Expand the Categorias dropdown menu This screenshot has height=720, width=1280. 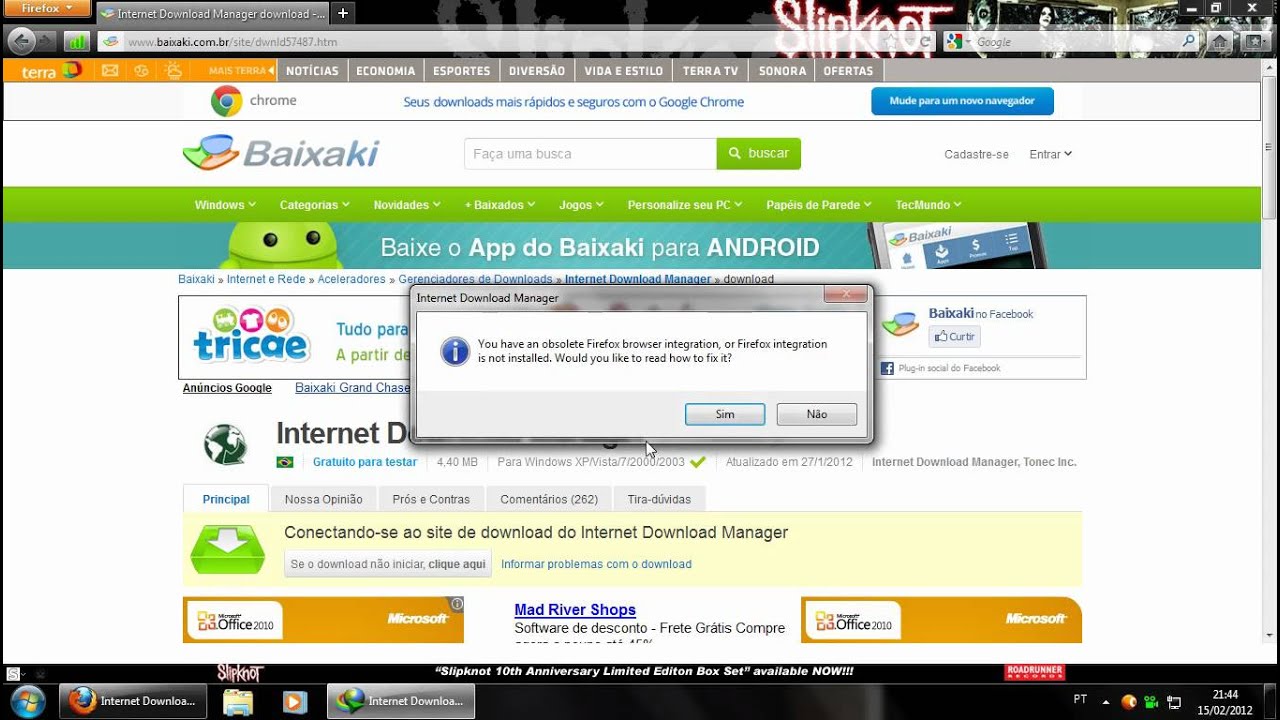pyautogui.click(x=314, y=205)
